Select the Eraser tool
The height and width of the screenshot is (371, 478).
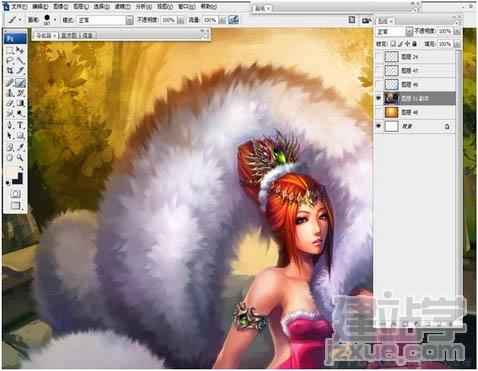click(x=10, y=103)
